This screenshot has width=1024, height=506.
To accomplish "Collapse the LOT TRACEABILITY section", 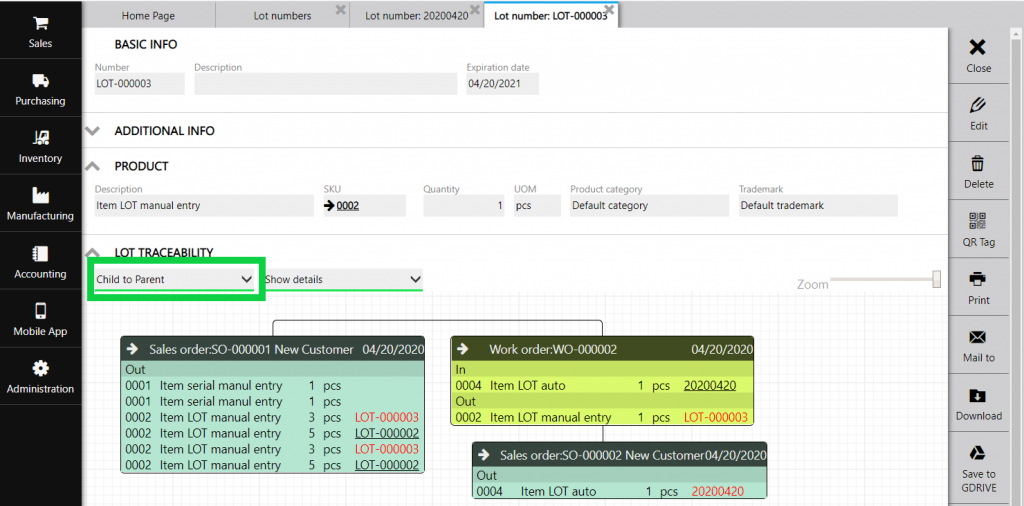I will point(93,252).
